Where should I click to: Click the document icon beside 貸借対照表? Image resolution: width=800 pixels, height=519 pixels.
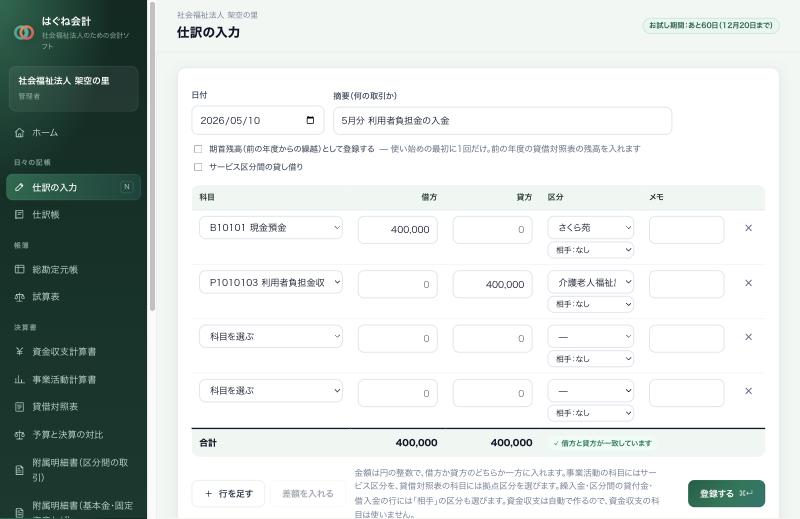tap(19, 407)
